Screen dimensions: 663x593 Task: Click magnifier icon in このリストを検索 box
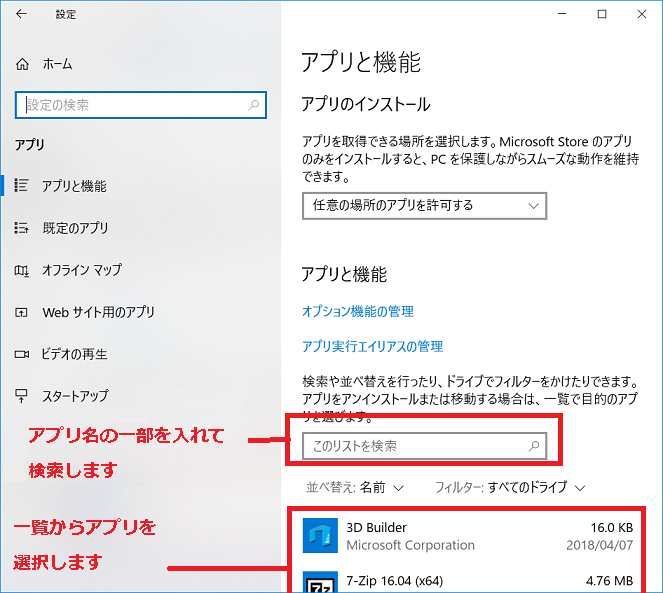[x=534, y=446]
